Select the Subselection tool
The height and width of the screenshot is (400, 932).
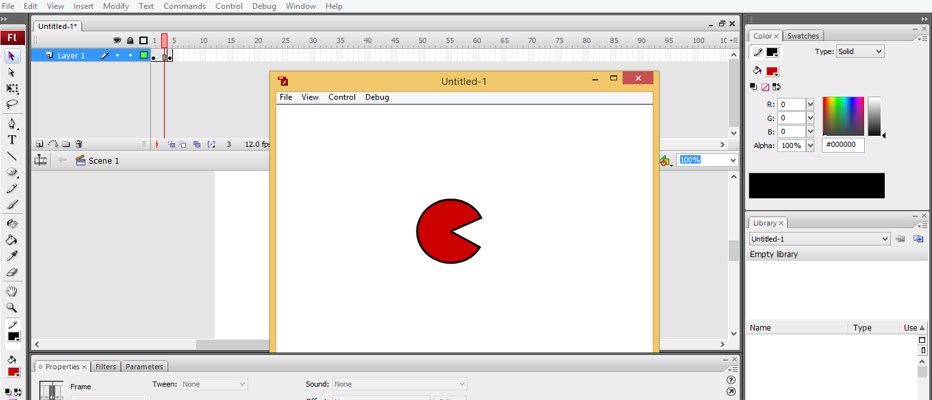(11, 72)
